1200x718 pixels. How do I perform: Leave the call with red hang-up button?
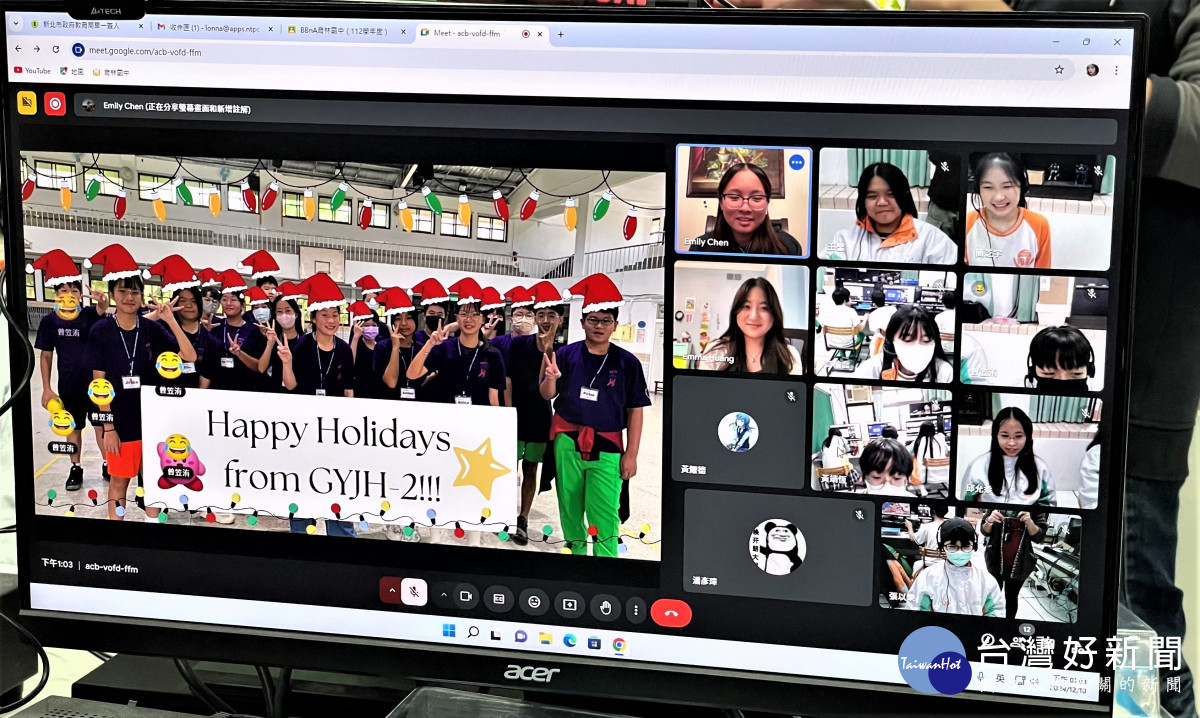671,612
